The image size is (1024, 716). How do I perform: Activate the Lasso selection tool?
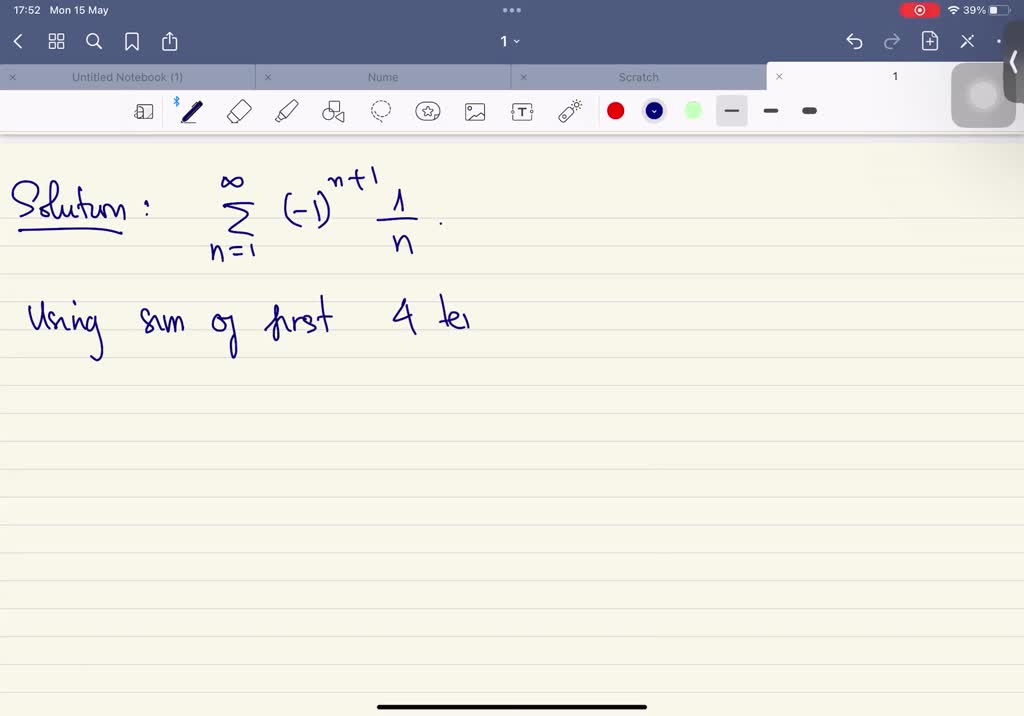tap(381, 111)
